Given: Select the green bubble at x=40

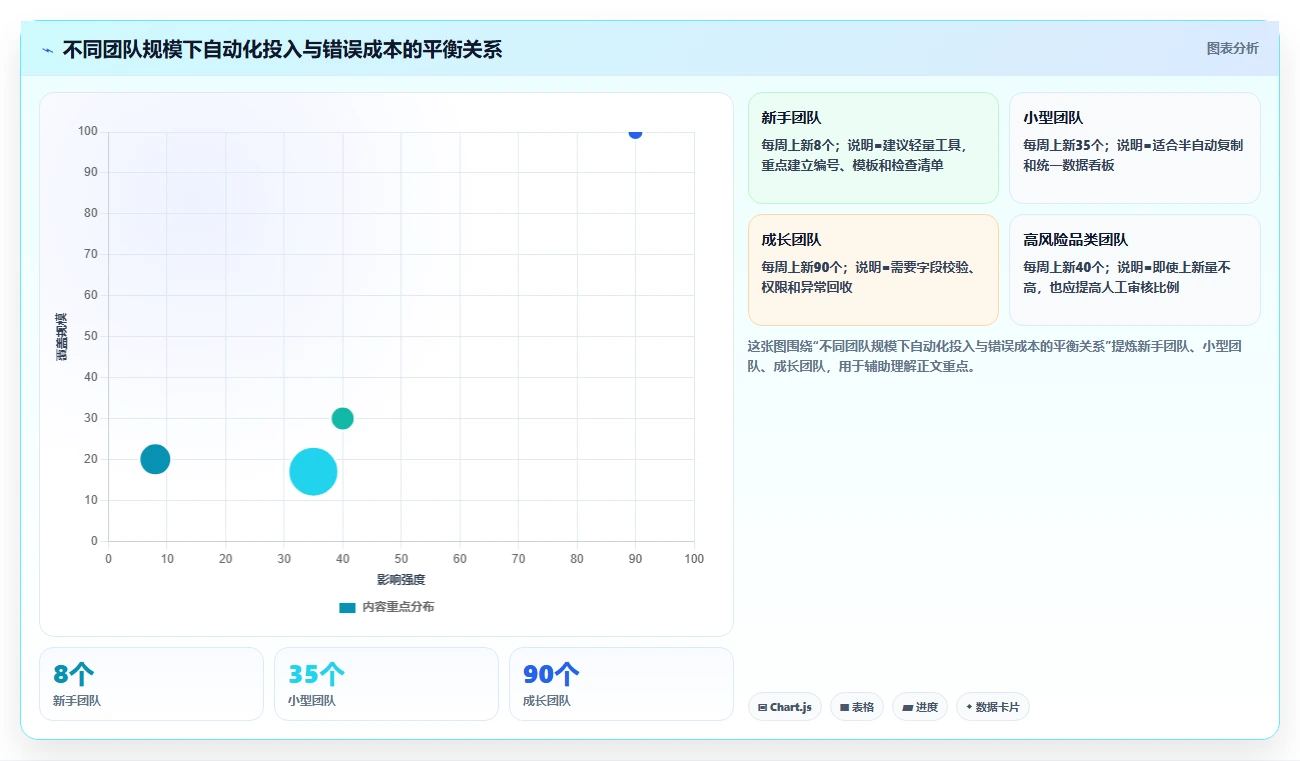Looking at the screenshot, I should coord(342,418).
